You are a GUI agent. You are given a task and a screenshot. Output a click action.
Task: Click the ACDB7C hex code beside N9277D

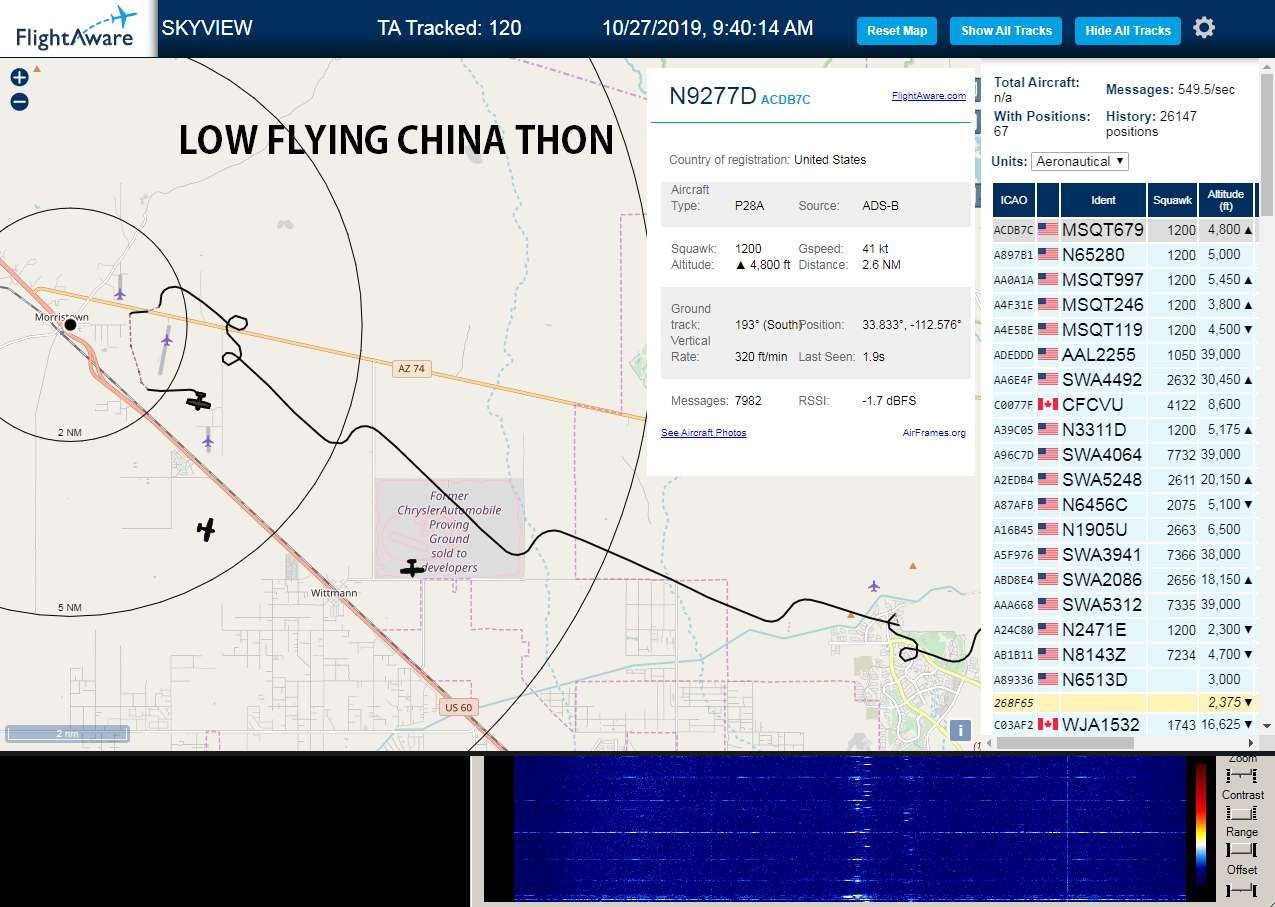click(786, 100)
